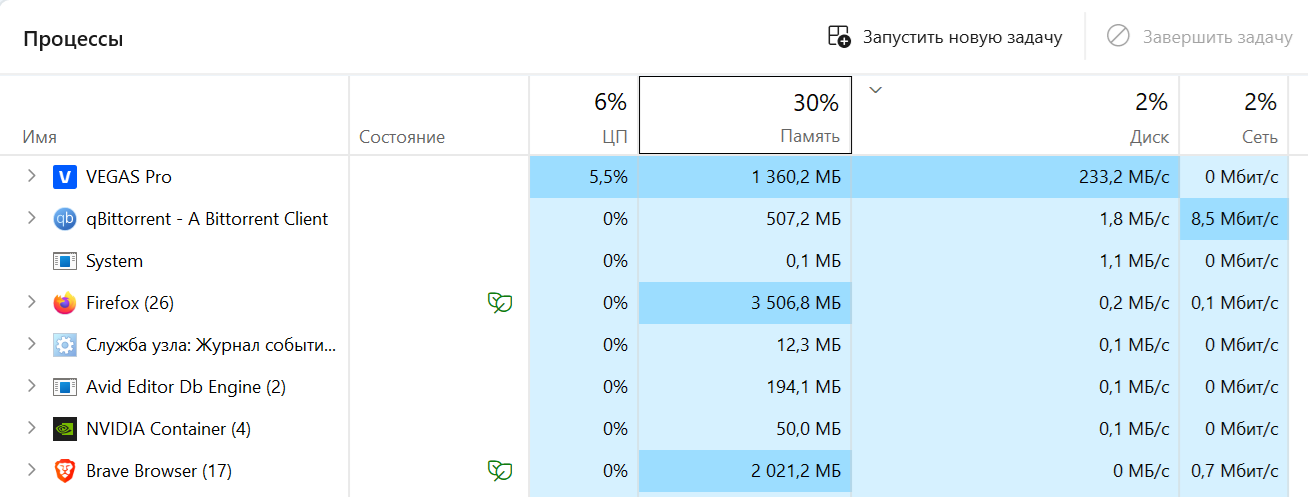This screenshot has width=1308, height=497.
Task: Expand the NVIDIA Container (4) group
Action: pos(32,429)
